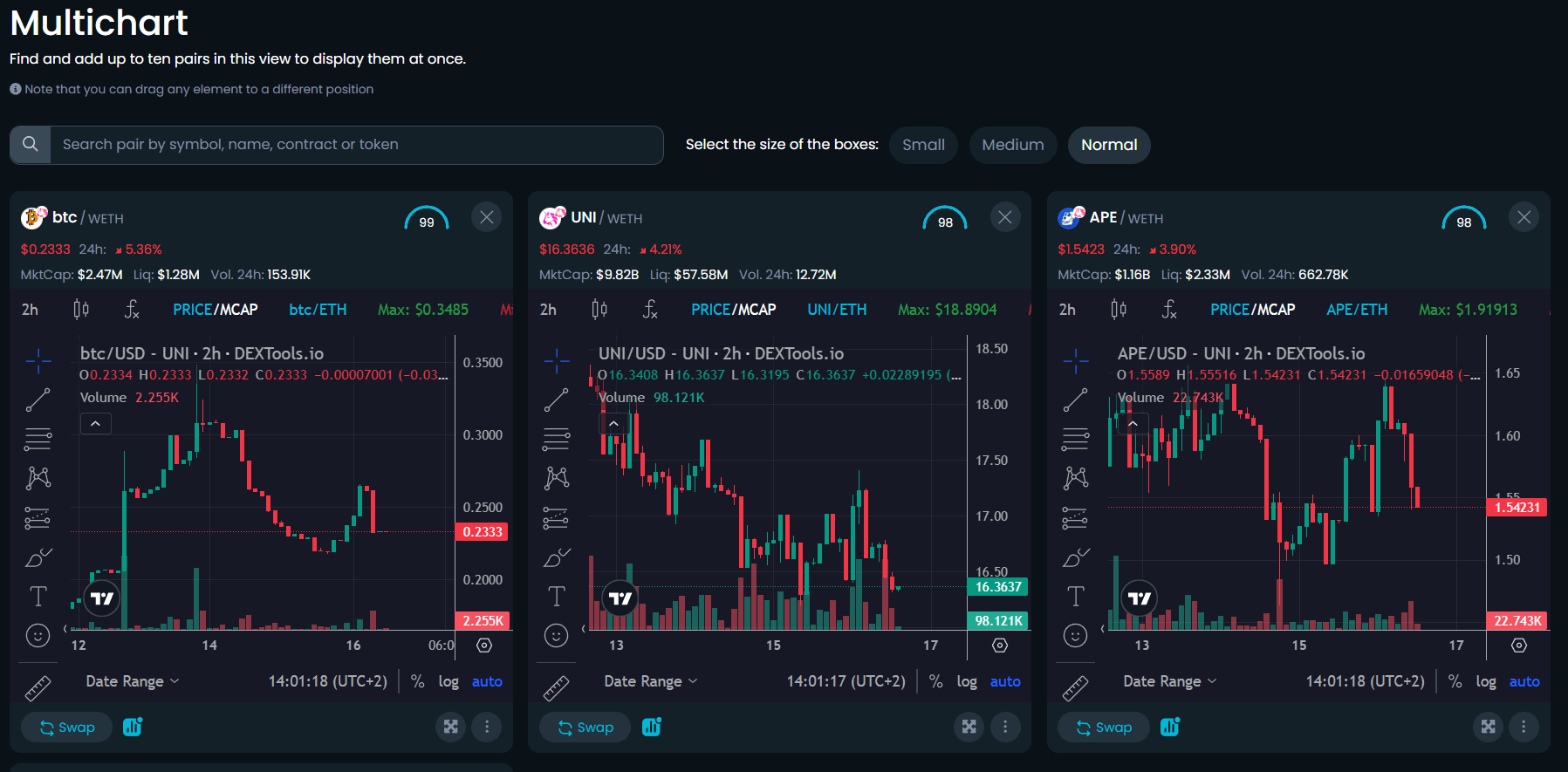The height and width of the screenshot is (772, 1568).
Task: Click the APE token logo
Action: (1071, 217)
